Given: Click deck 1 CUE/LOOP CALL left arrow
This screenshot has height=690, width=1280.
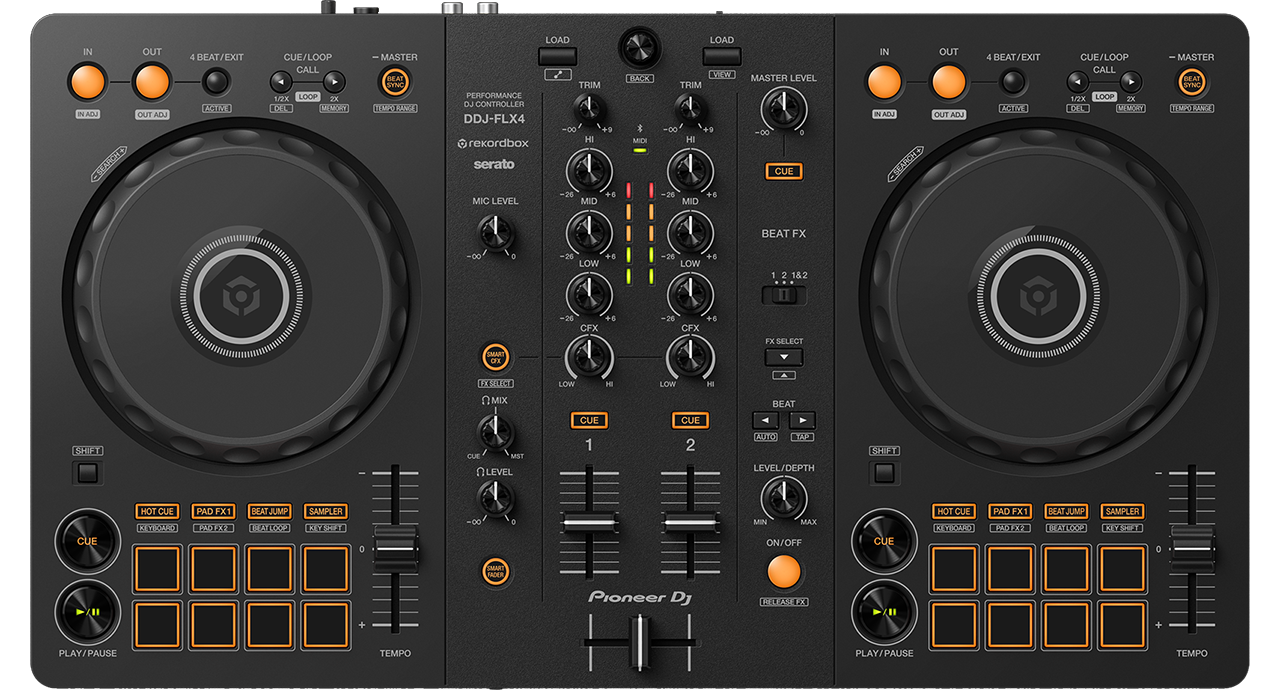Looking at the screenshot, I should tap(280, 82).
